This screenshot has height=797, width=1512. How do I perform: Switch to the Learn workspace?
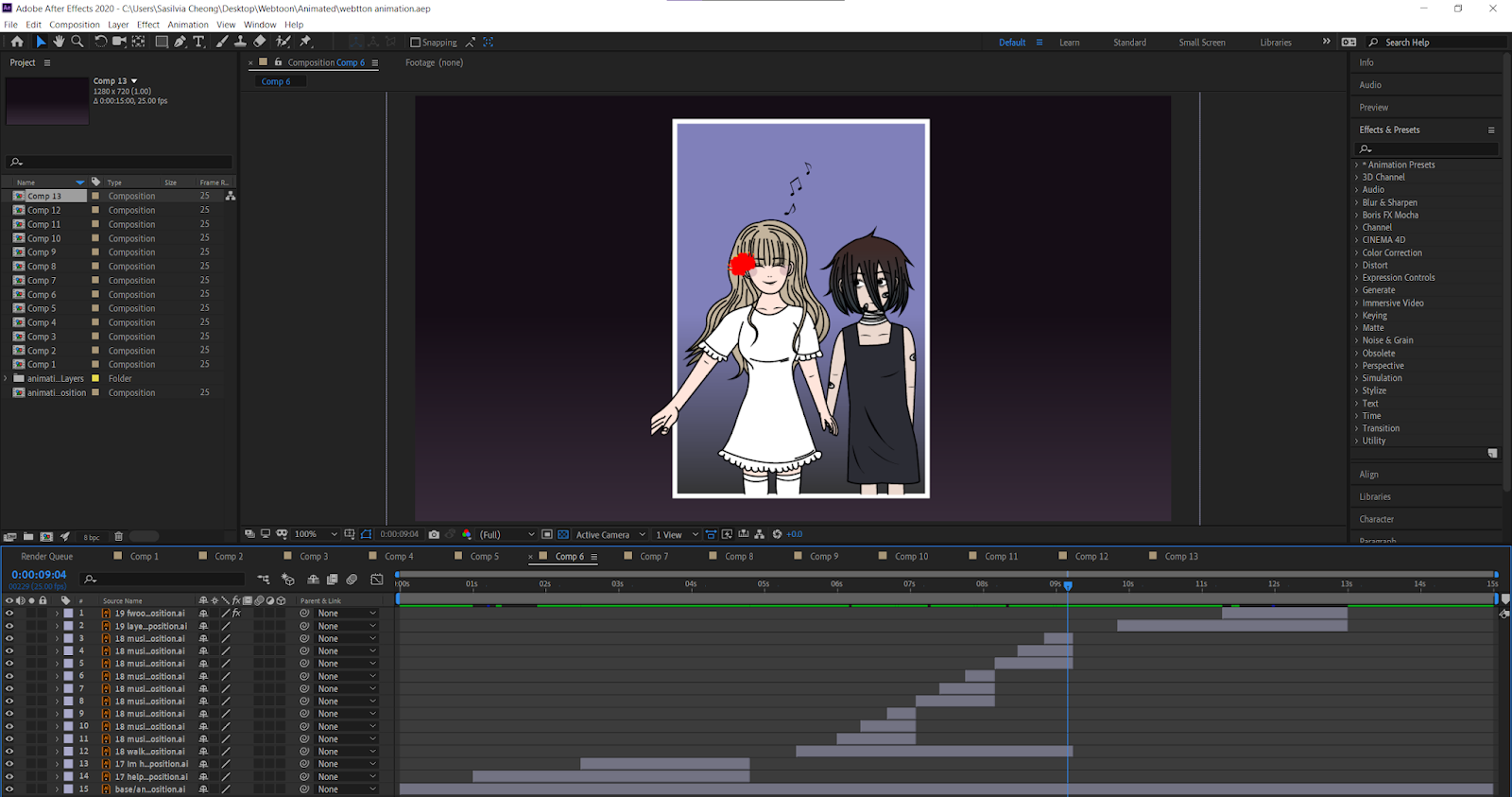pos(1070,43)
